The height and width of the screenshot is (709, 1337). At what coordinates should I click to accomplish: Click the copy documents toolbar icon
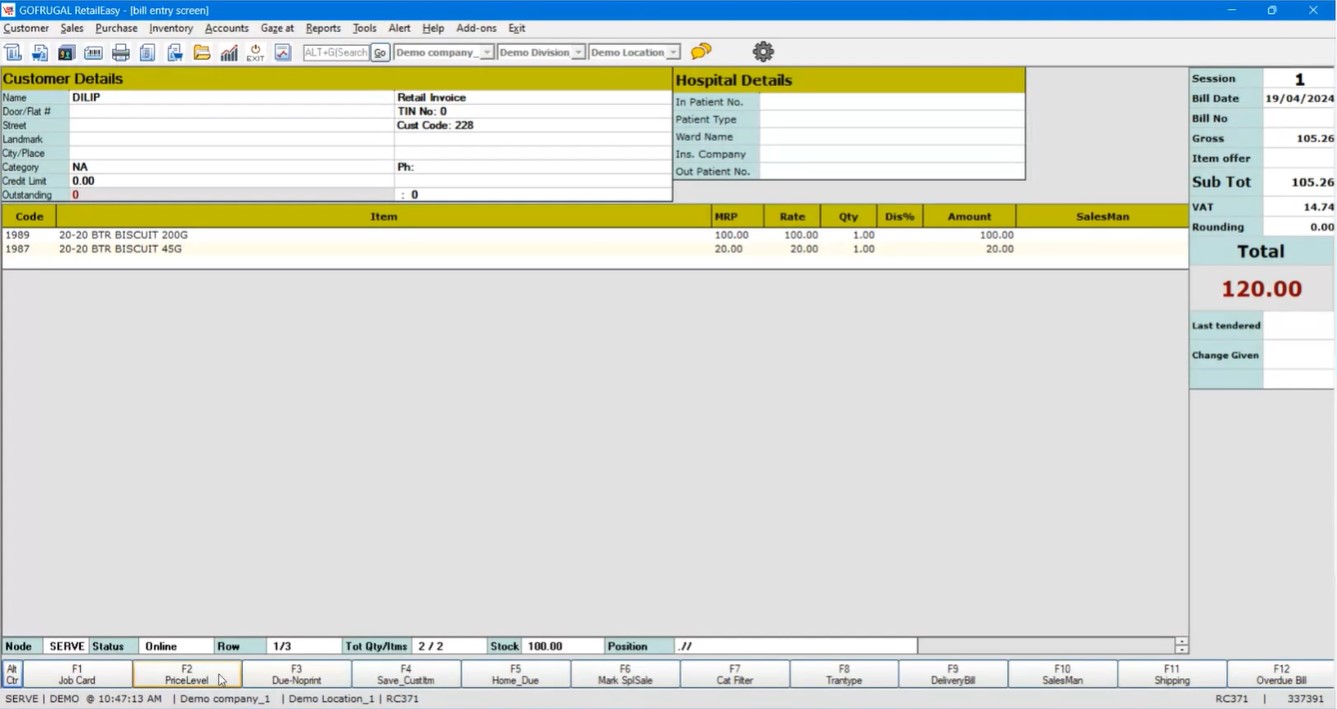coord(148,52)
